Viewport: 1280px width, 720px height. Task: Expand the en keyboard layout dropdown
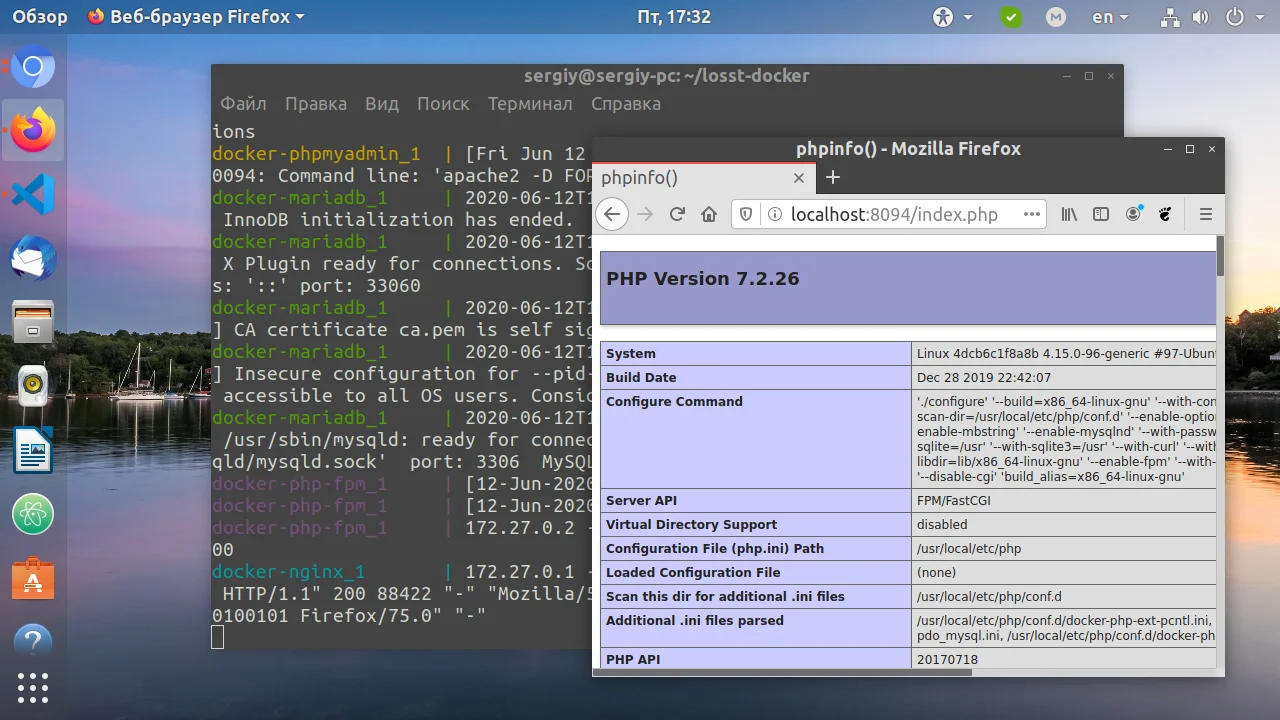click(x=1110, y=17)
